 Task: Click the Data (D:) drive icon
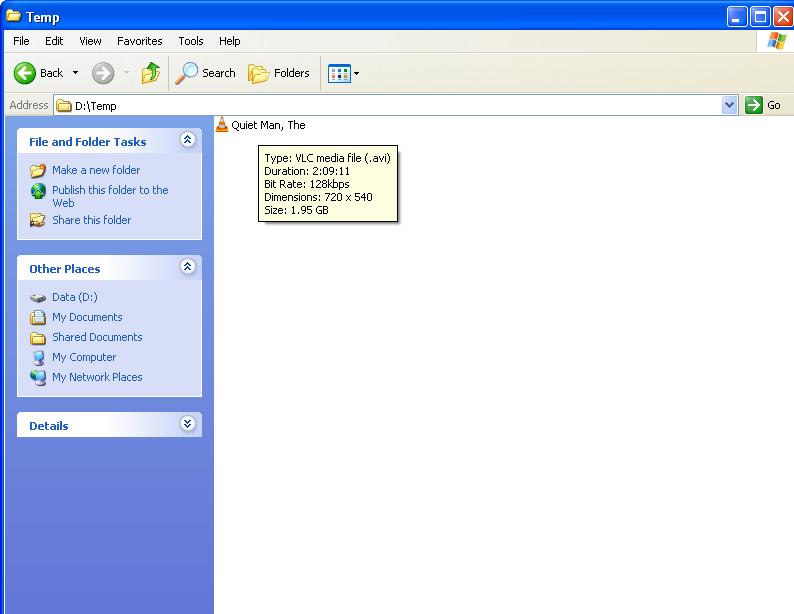pos(38,297)
